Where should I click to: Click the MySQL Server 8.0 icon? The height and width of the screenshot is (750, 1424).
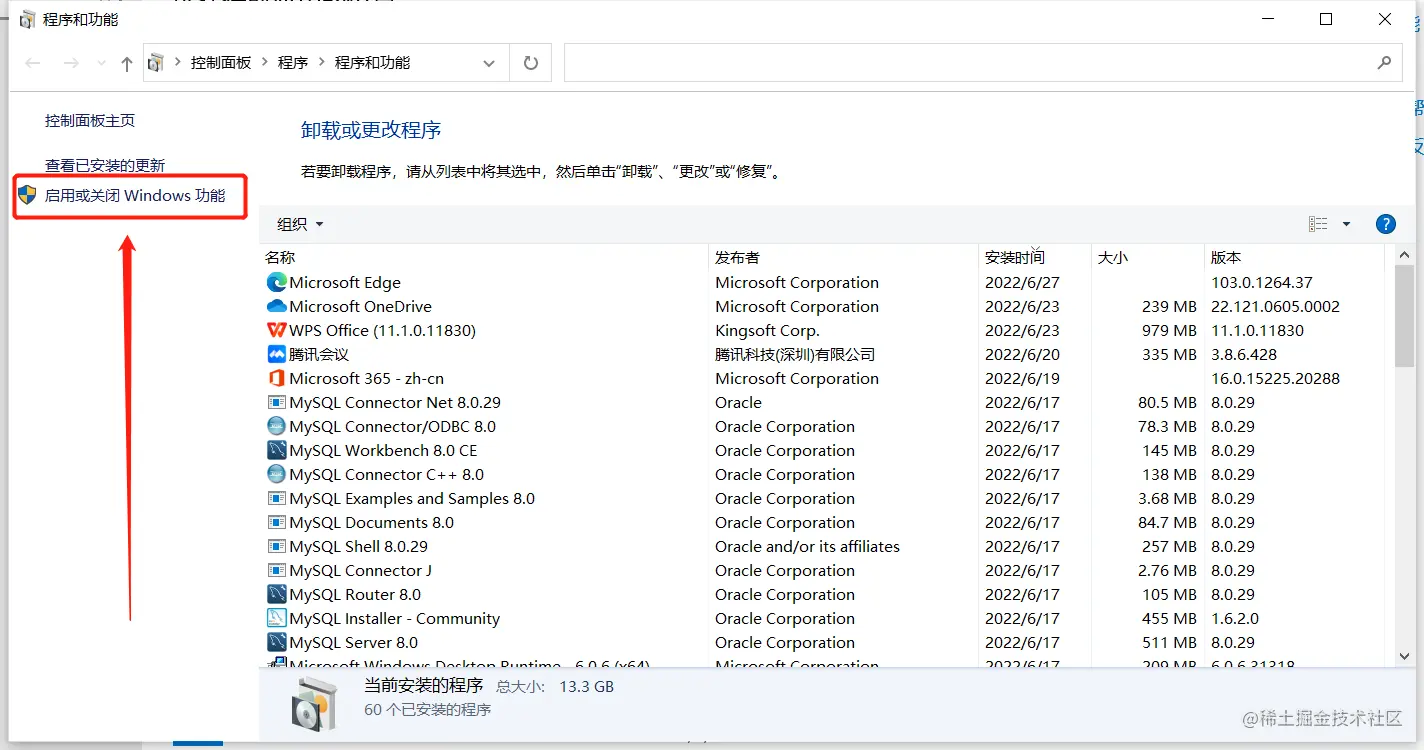coord(277,642)
